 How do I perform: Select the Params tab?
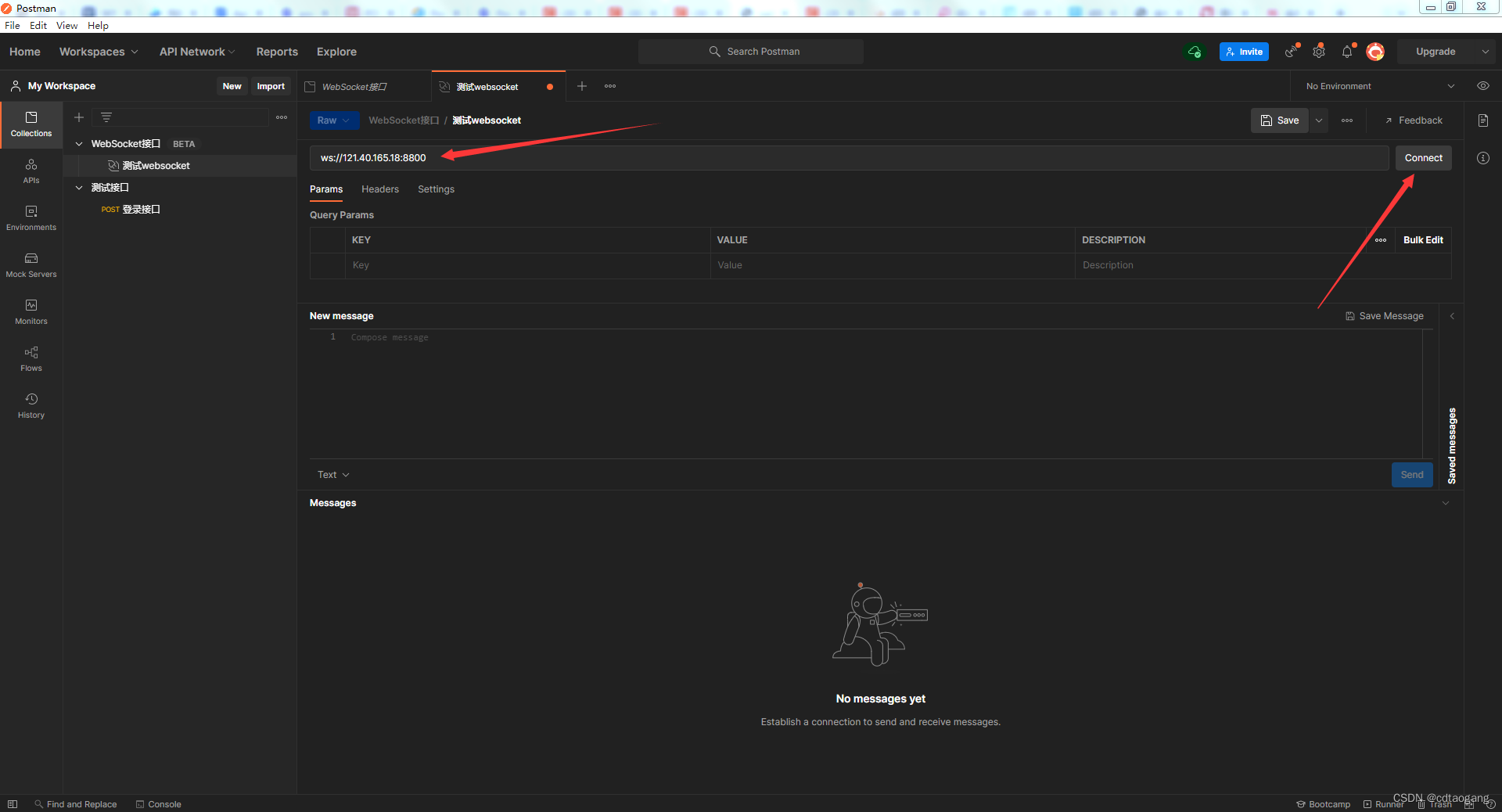point(326,189)
